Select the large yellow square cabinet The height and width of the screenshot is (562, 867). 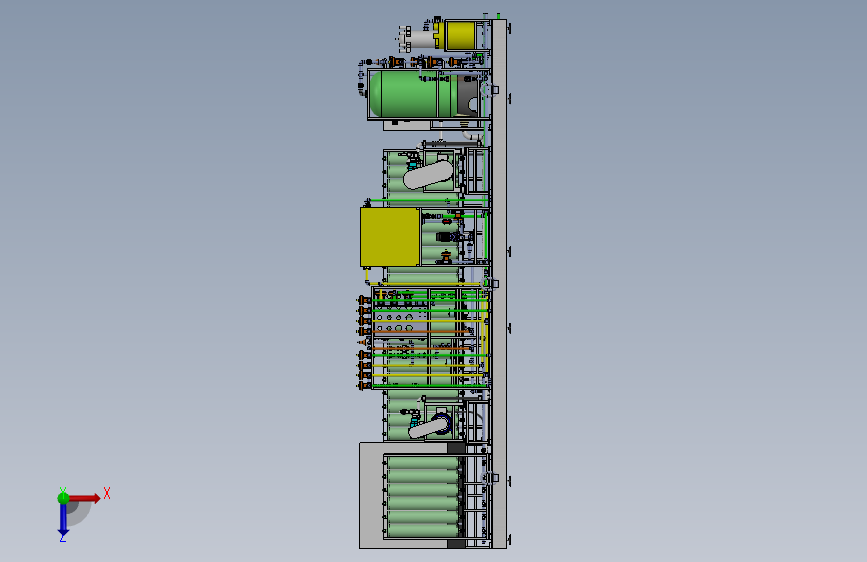click(390, 237)
